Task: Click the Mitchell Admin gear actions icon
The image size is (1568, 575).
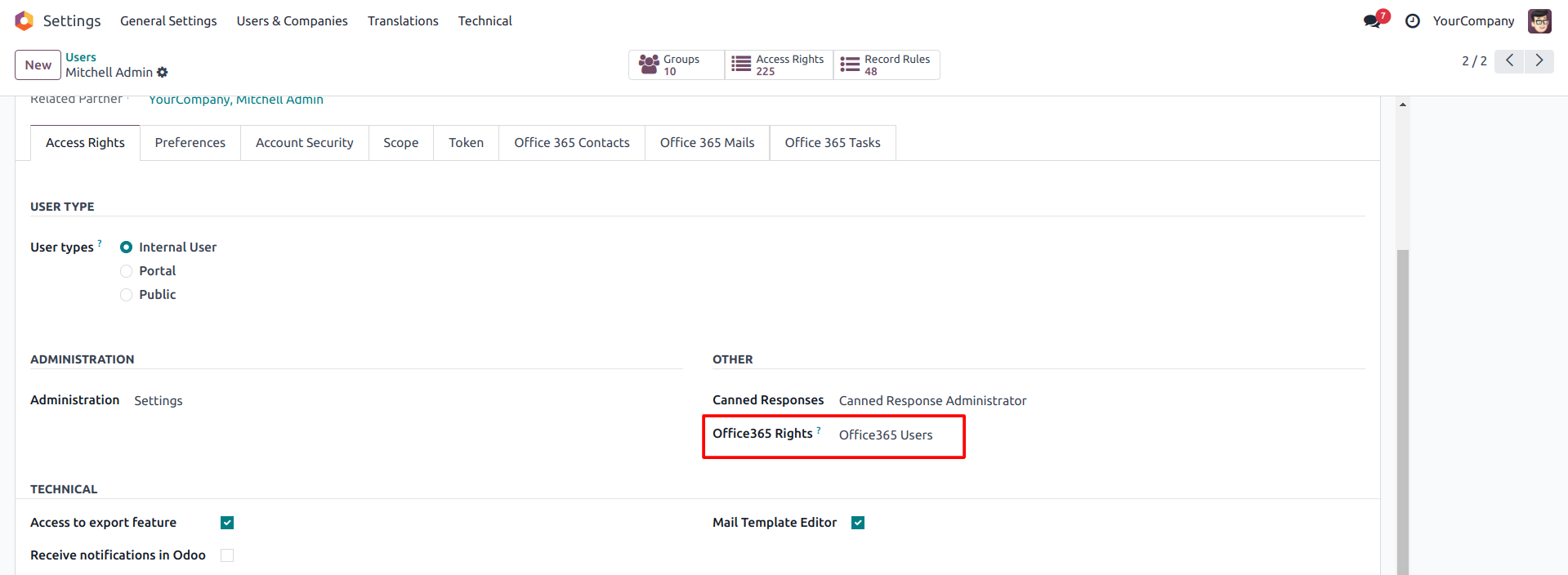Action: (x=163, y=73)
